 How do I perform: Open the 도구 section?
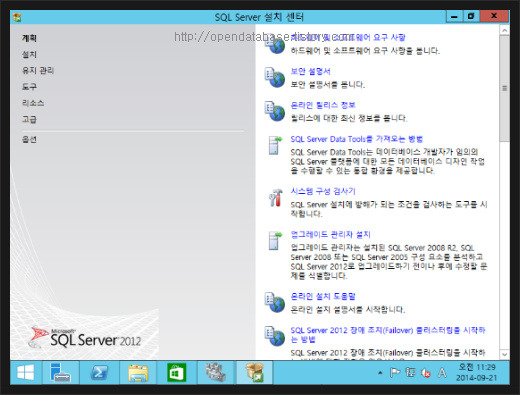(x=29, y=87)
